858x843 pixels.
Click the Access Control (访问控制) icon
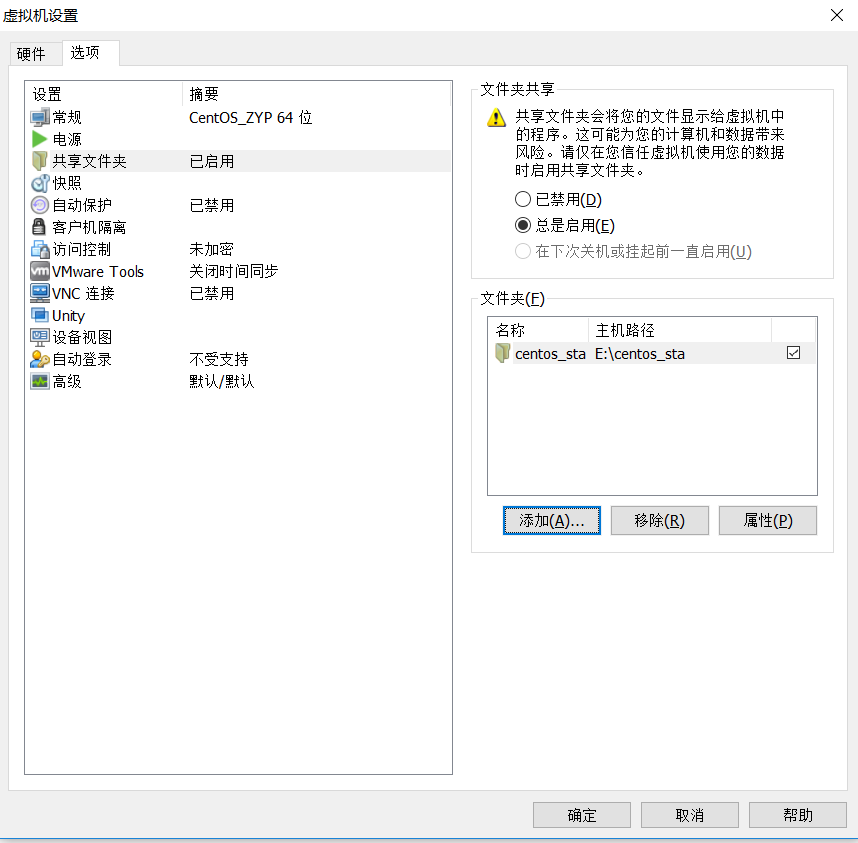tap(40, 249)
